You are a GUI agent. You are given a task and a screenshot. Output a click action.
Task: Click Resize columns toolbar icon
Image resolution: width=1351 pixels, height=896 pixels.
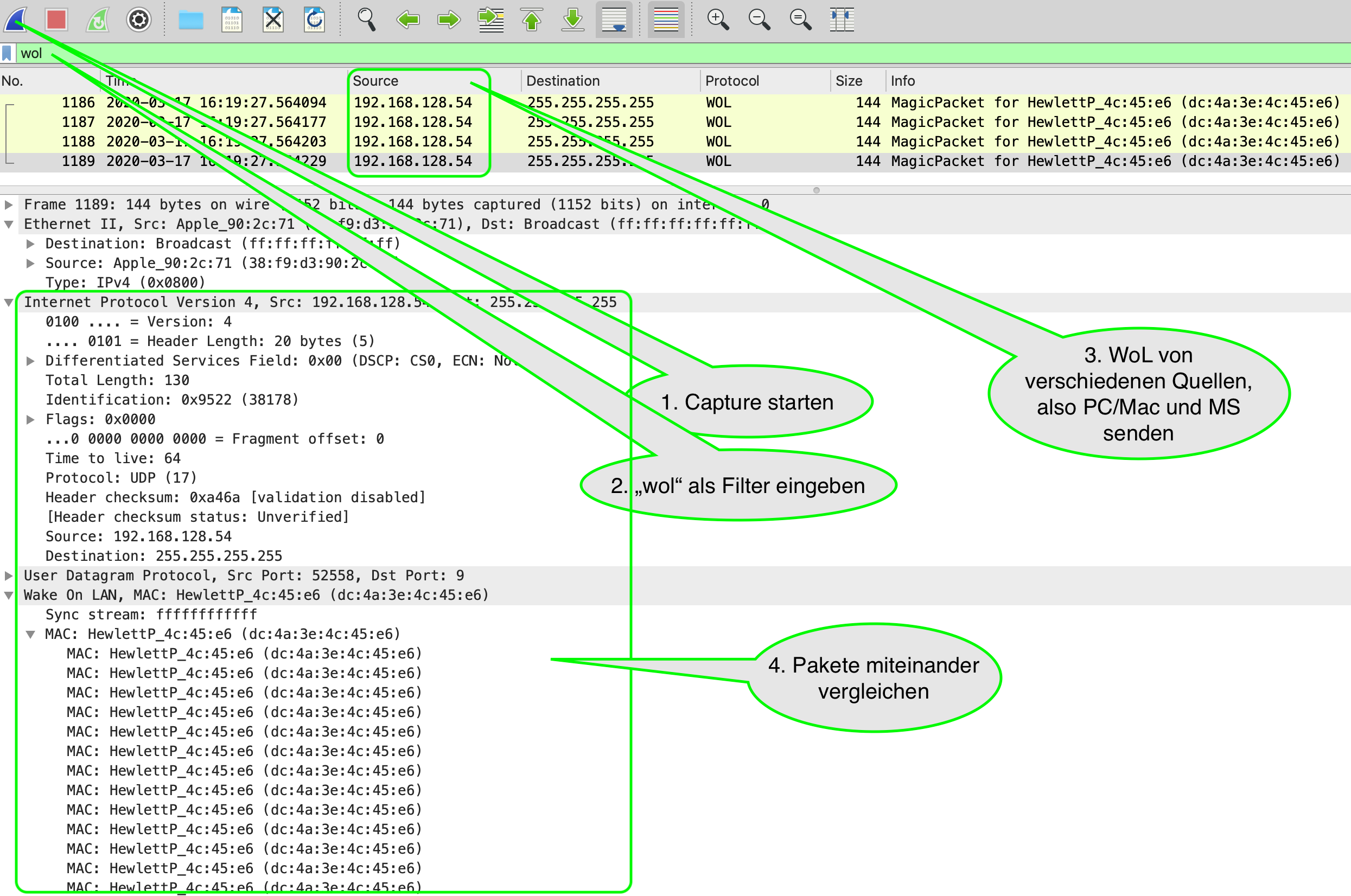[x=841, y=20]
